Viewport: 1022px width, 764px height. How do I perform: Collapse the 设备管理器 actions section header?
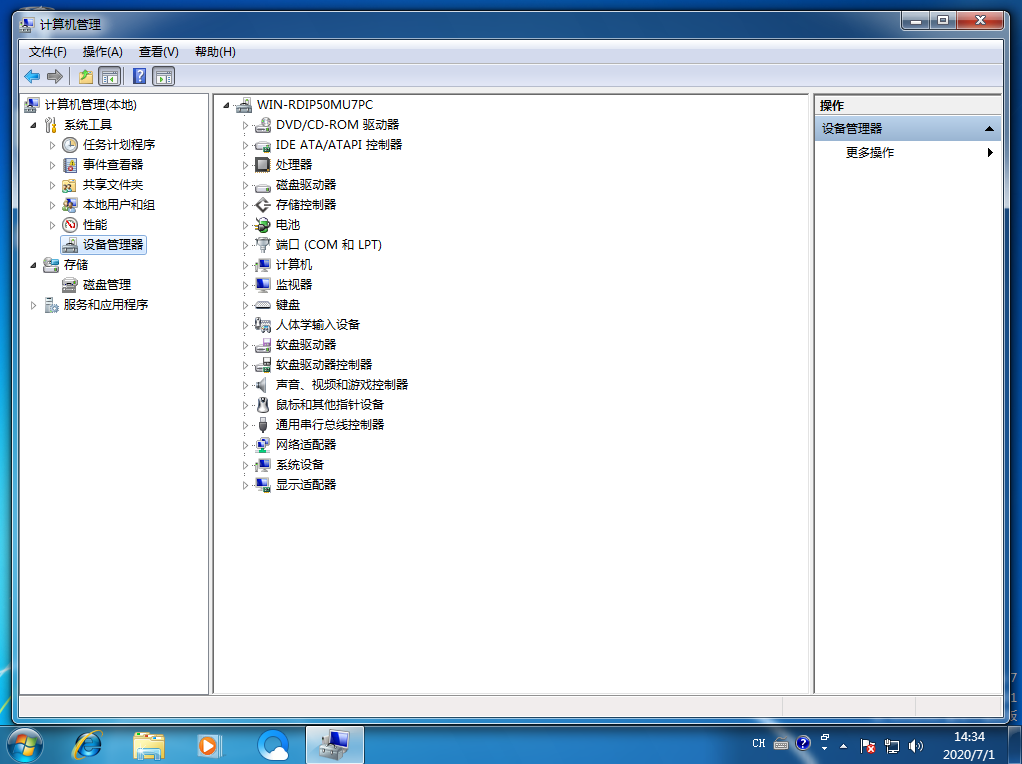988,129
